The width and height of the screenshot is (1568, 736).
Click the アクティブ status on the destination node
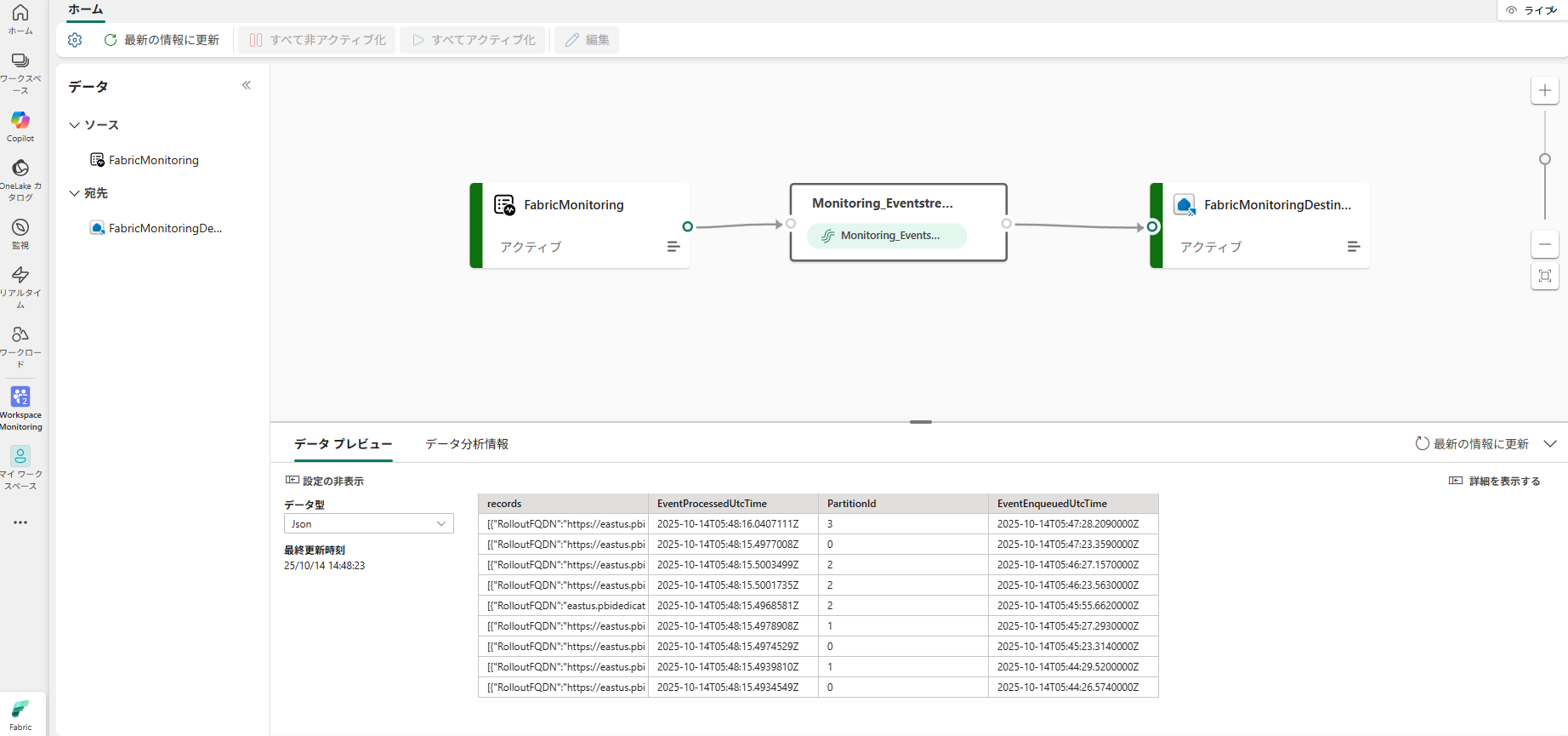point(1211,247)
